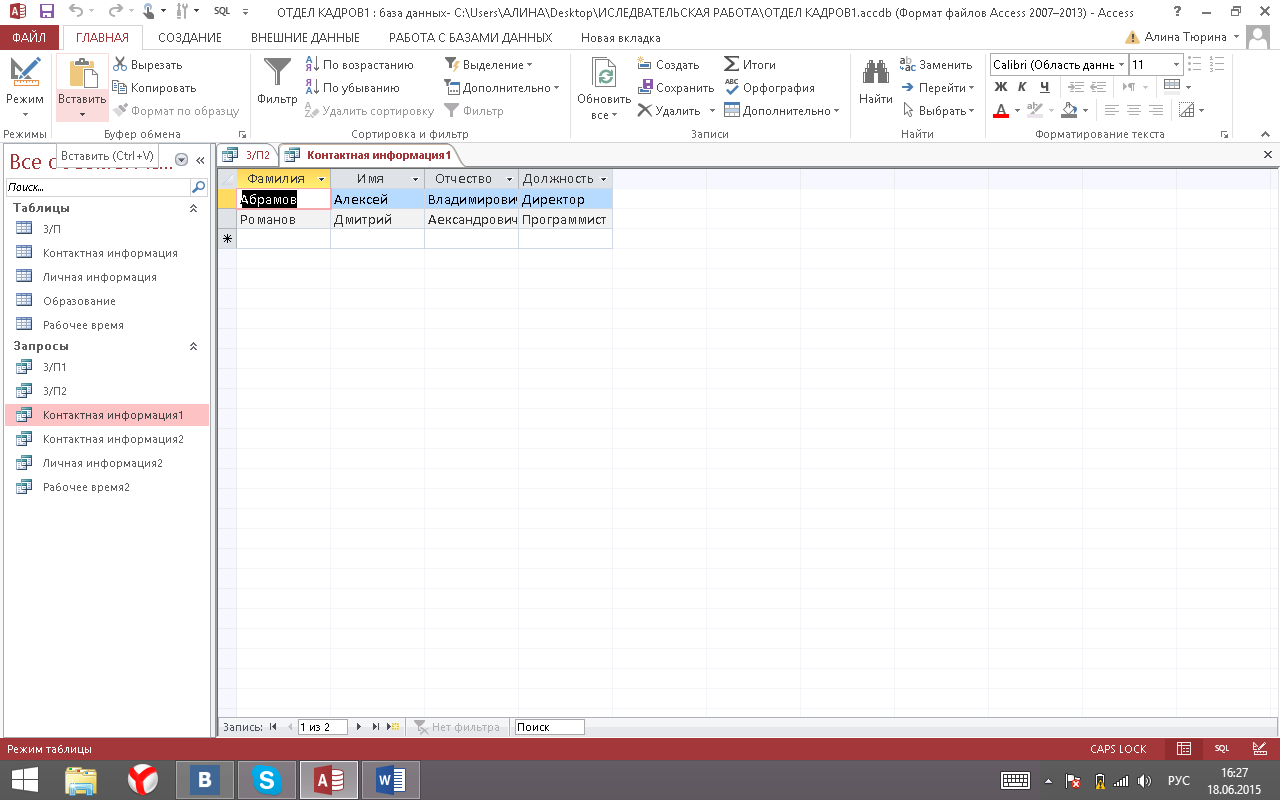Click the Вставить paste clipboard icon

(x=82, y=75)
